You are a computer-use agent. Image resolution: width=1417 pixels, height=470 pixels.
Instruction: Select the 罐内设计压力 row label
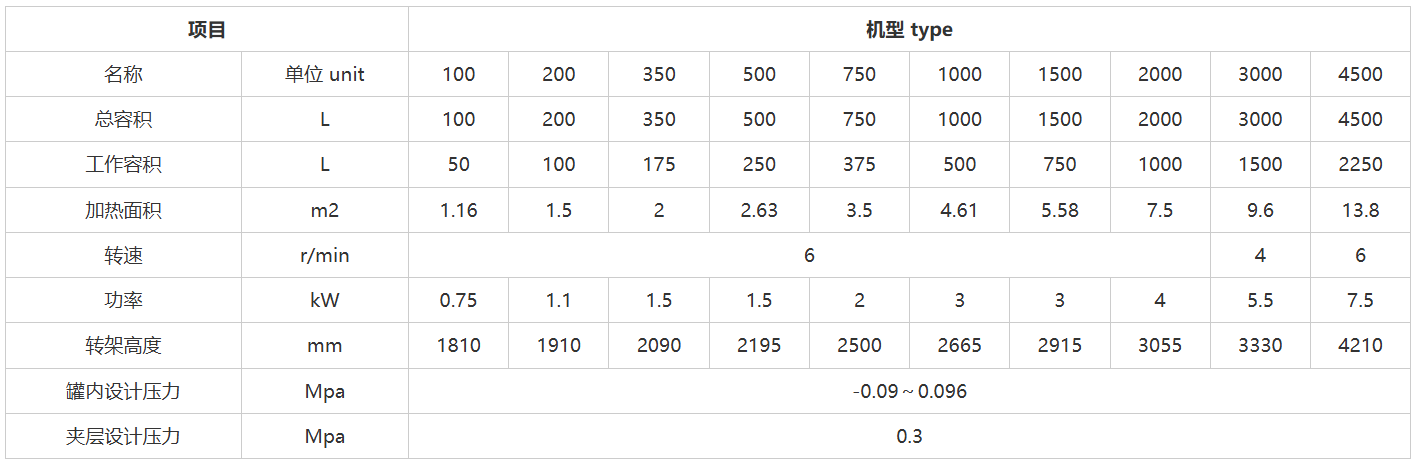point(123,392)
